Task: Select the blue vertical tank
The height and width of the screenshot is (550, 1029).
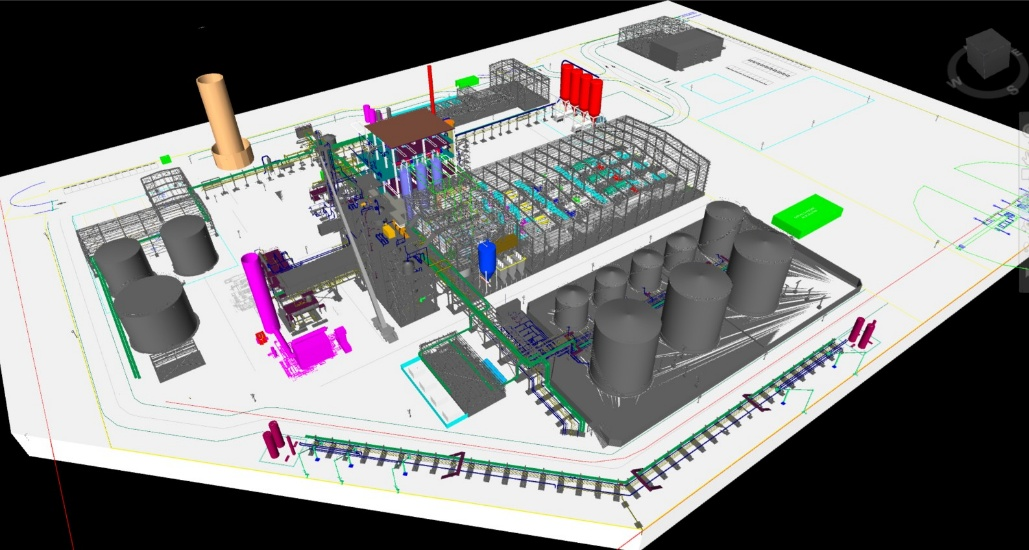Action: tap(487, 257)
